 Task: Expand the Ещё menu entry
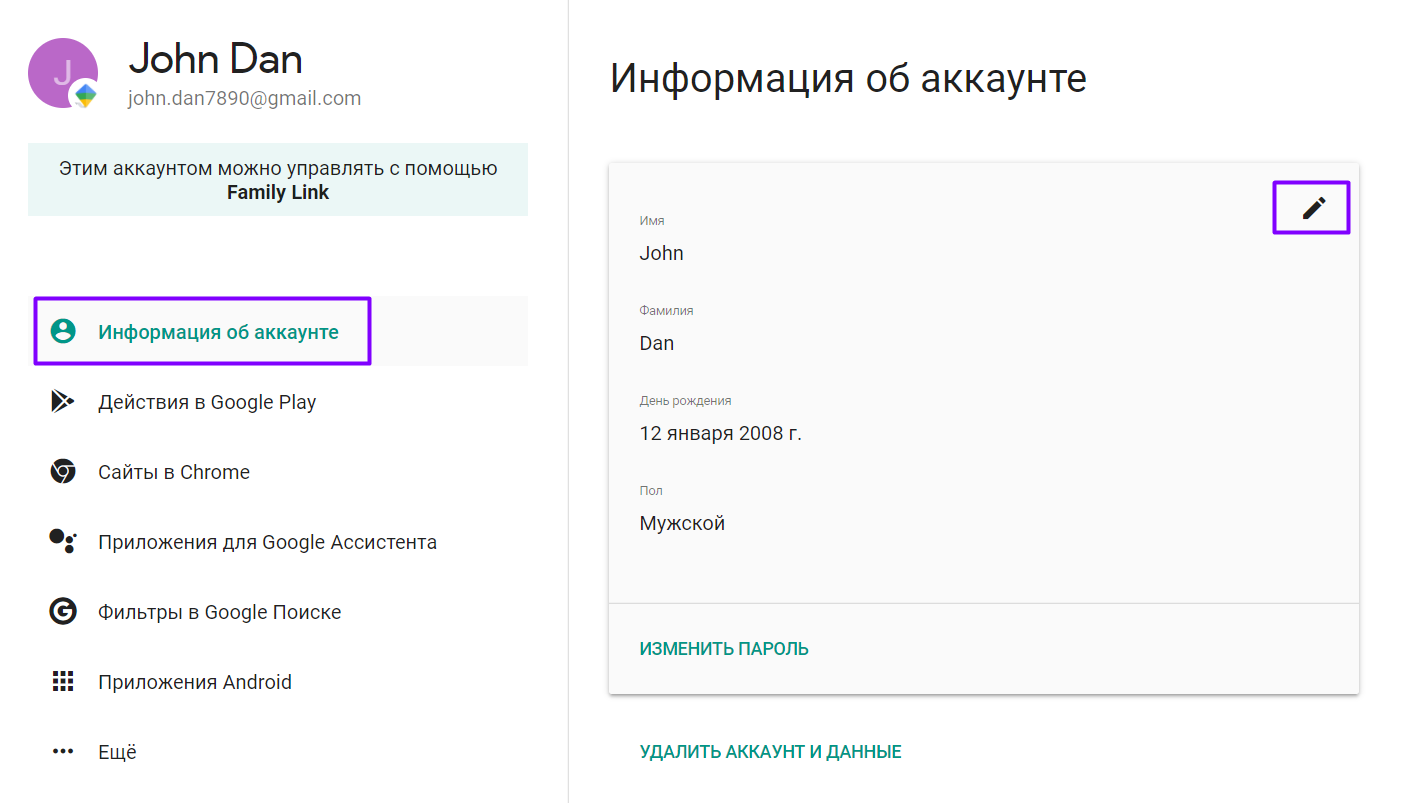pos(278,752)
